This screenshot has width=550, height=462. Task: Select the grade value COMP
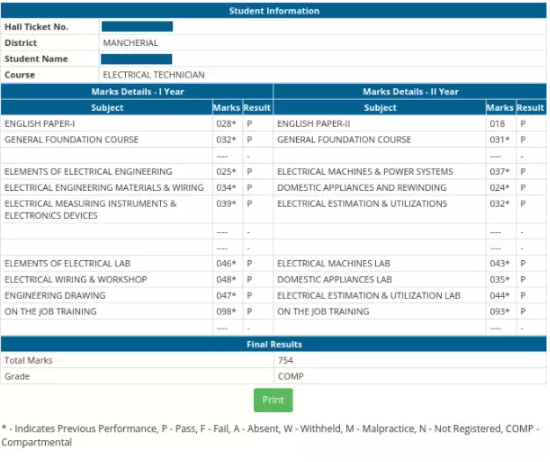(x=290, y=376)
